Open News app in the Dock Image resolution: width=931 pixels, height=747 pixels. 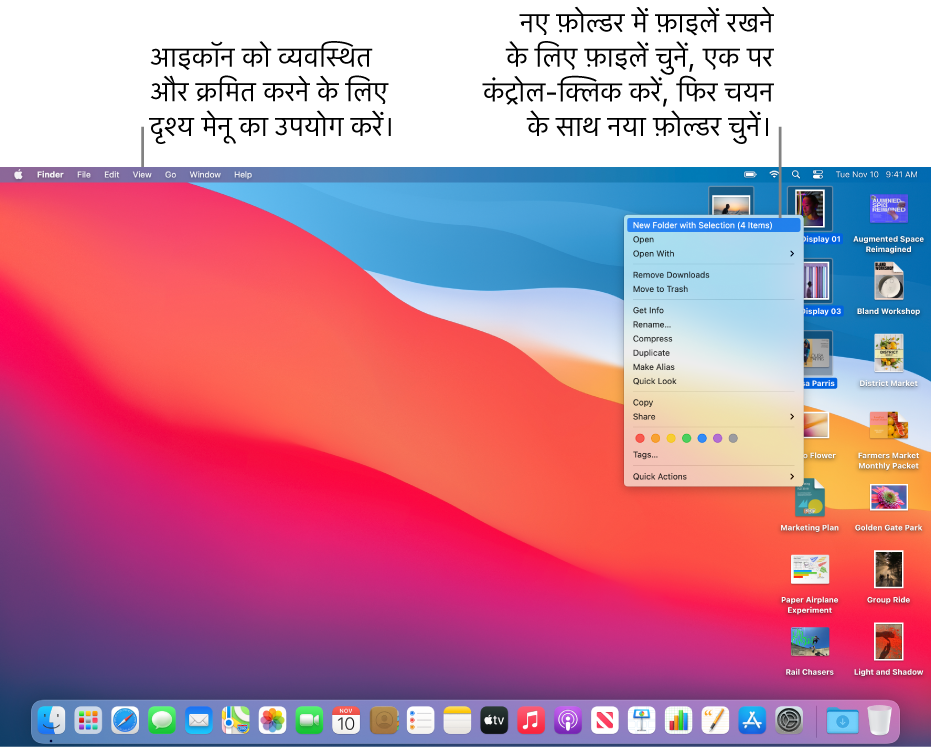pos(604,721)
